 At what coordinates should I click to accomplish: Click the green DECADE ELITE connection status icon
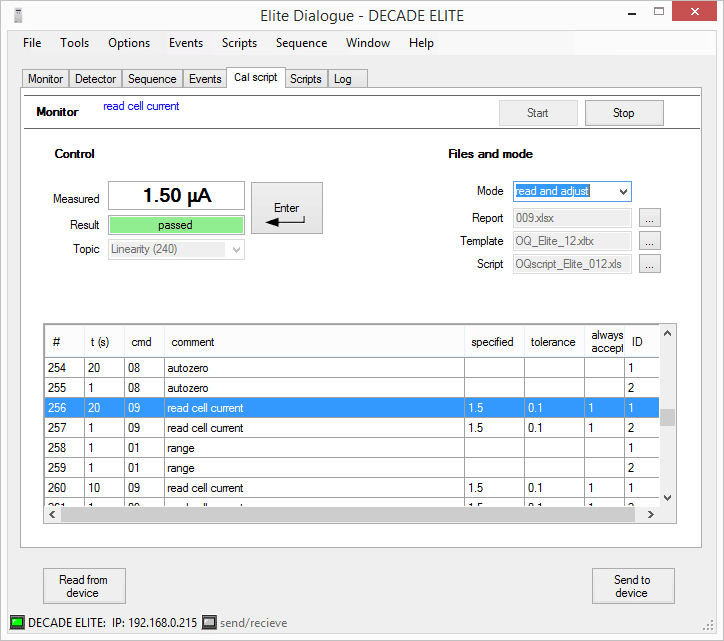(x=17, y=622)
